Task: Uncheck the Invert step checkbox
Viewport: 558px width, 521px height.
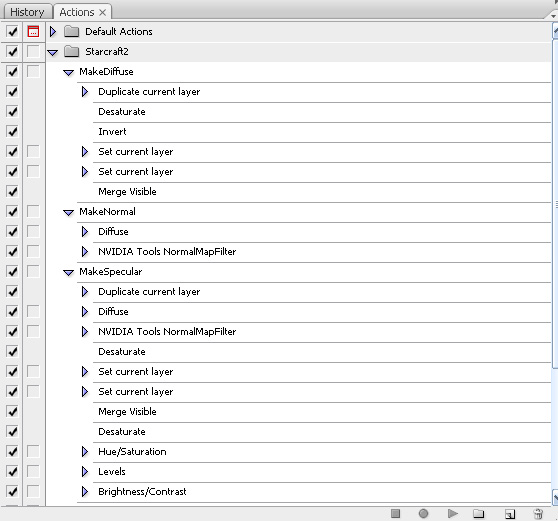Action: click(12, 131)
